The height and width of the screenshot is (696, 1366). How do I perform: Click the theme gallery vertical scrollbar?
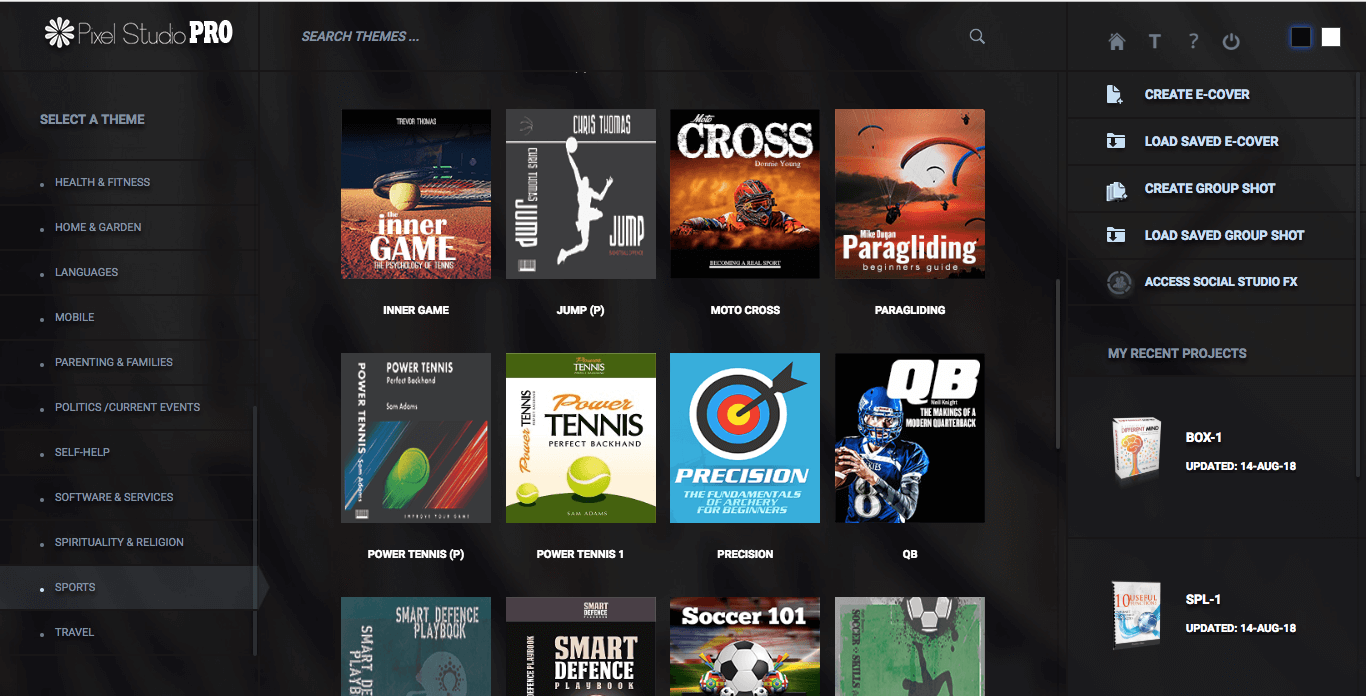tap(1059, 364)
